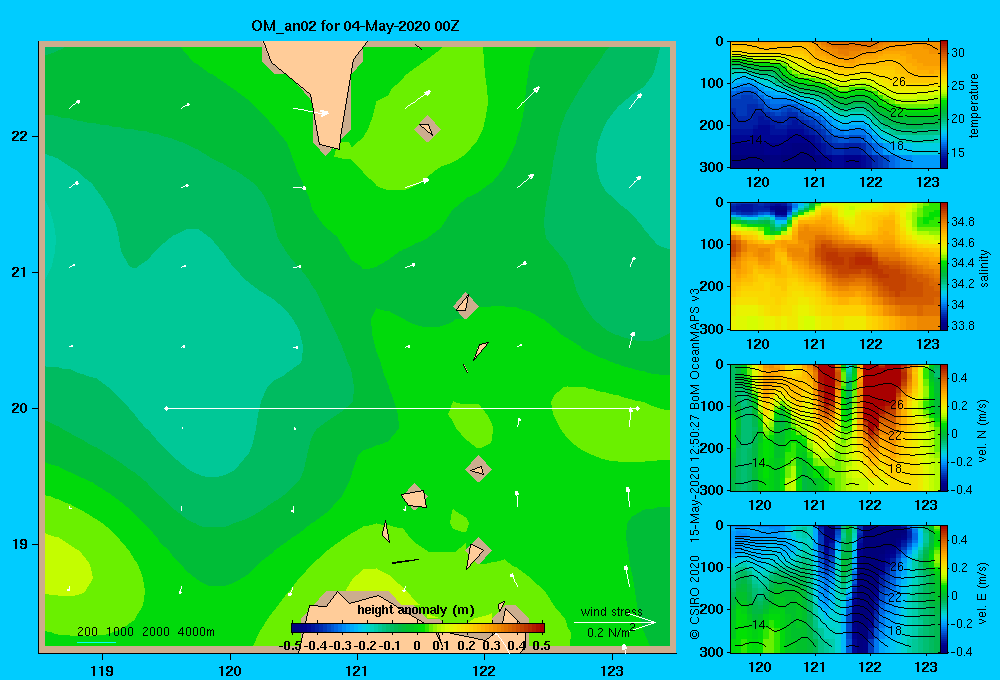Image resolution: width=1000 pixels, height=680 pixels.
Task: Click the 26 contour label in temperature panel
Action: coord(899,82)
